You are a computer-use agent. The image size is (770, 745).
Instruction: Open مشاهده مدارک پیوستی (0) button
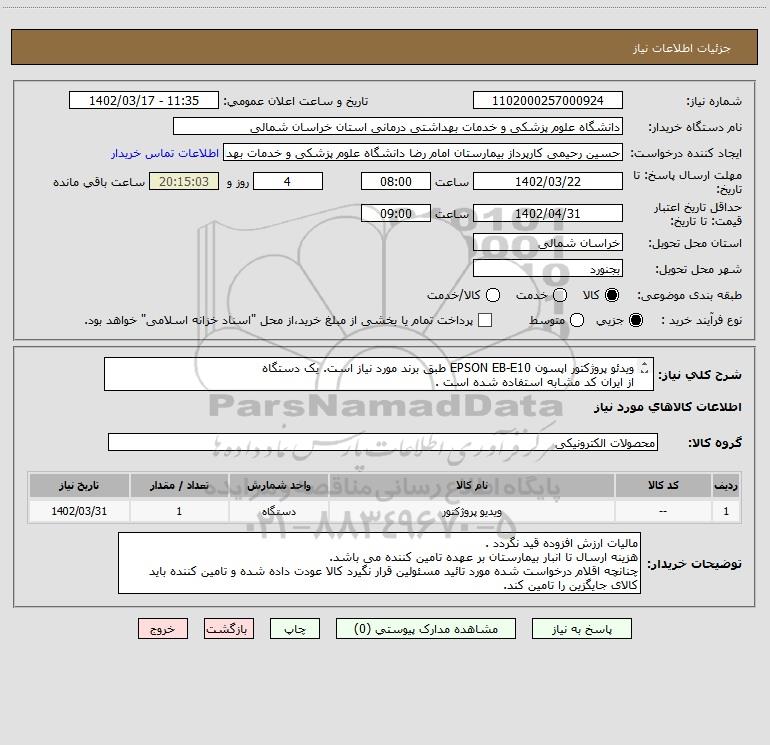tap(426, 629)
